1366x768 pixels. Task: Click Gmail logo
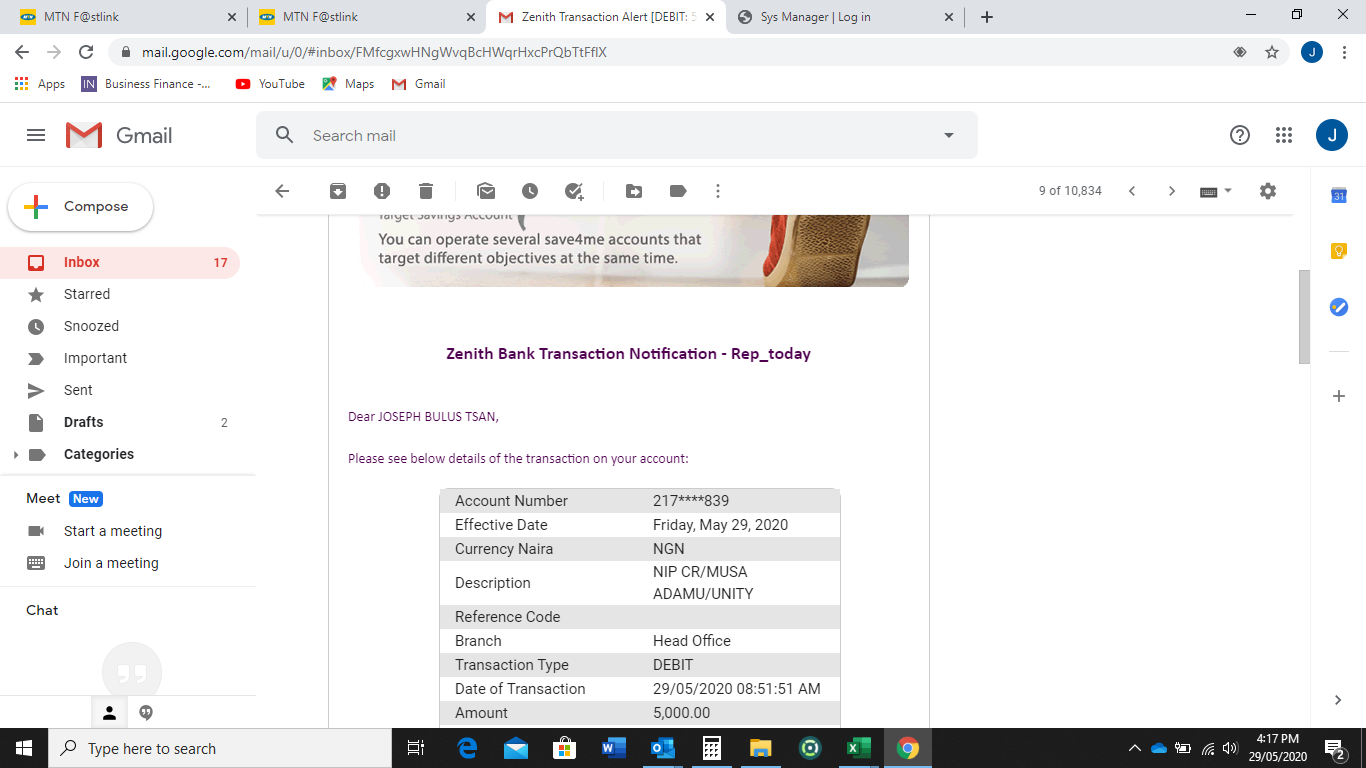point(119,135)
